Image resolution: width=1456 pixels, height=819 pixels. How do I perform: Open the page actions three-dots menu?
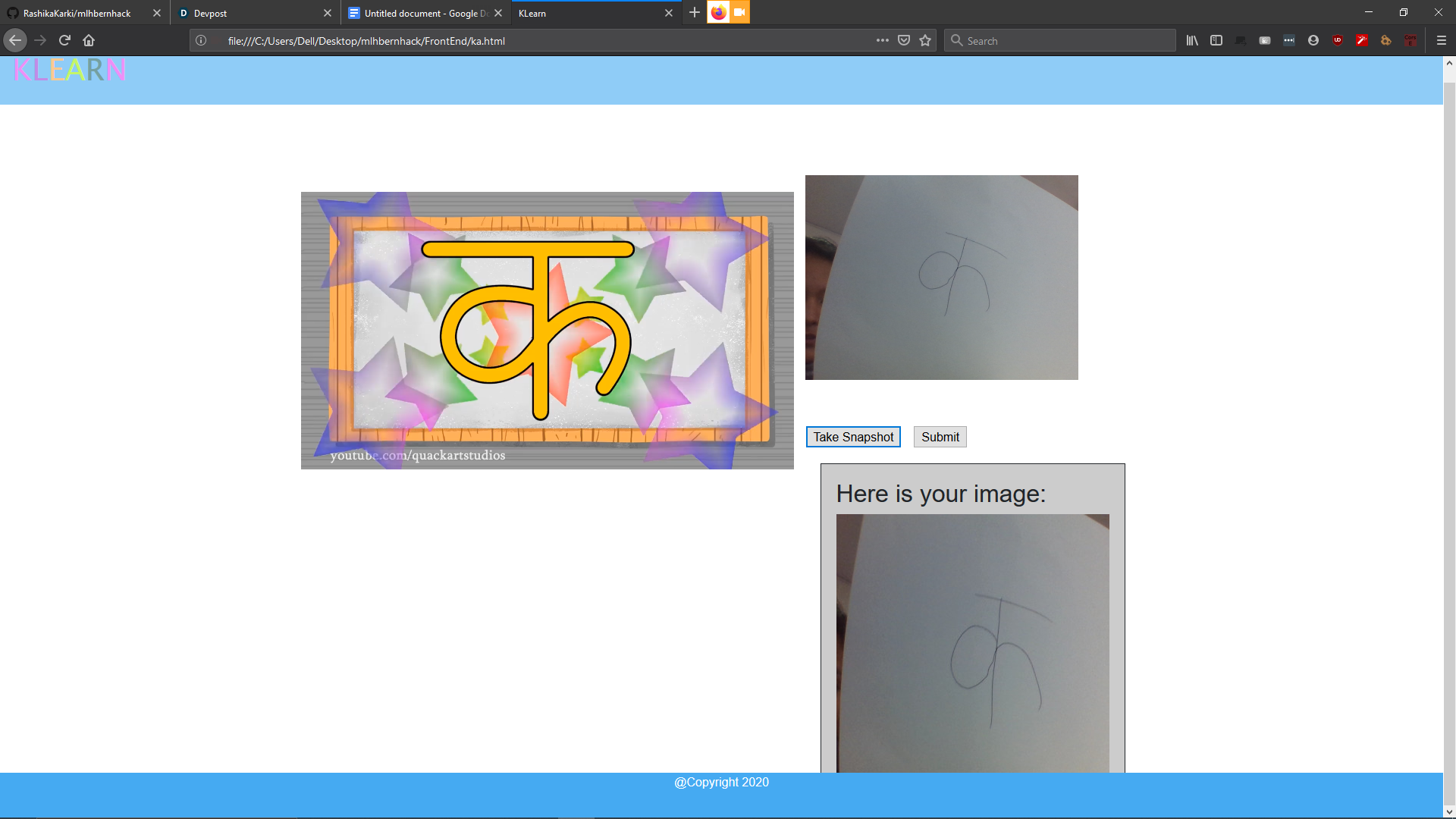click(882, 41)
